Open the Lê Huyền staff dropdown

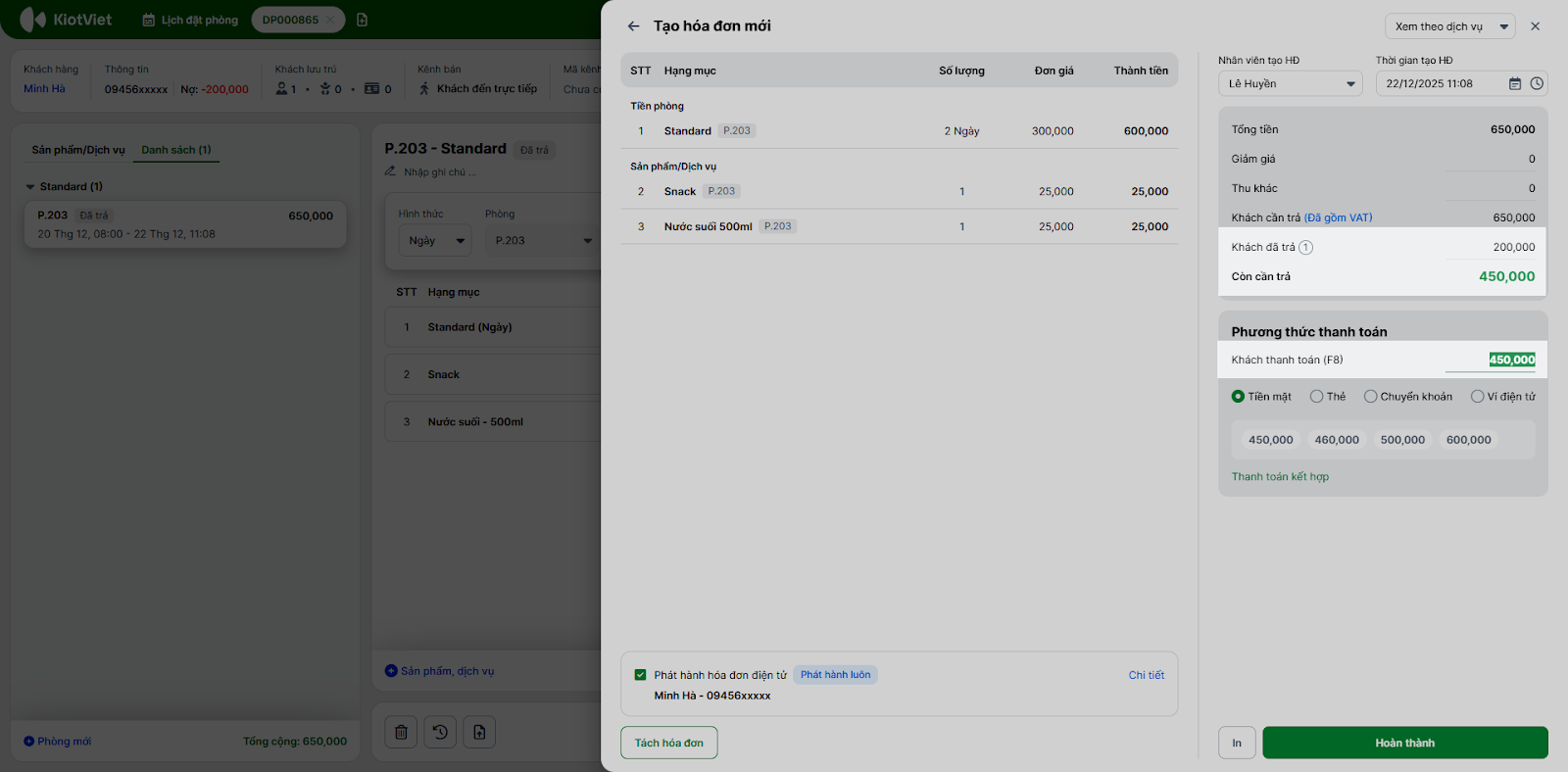(1290, 84)
